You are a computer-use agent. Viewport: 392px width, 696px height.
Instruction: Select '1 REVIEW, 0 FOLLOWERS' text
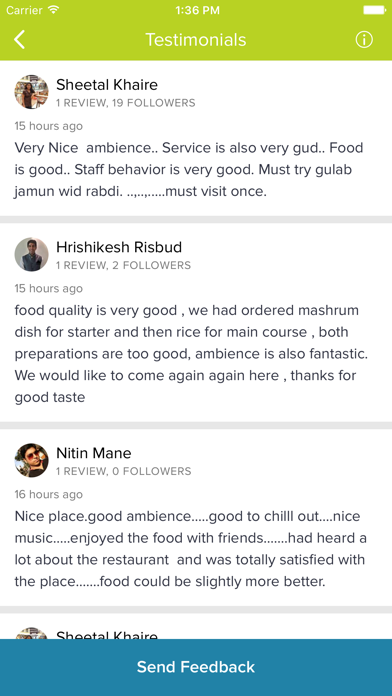[x=123, y=471]
